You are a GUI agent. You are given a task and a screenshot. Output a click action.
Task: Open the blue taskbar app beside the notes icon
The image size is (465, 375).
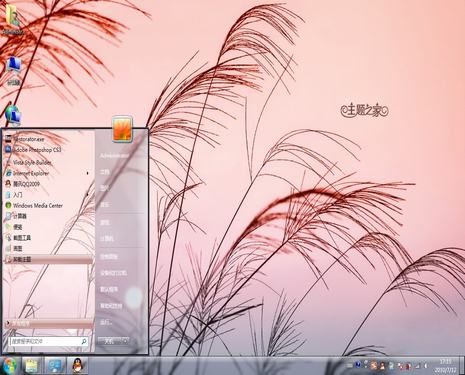(x=55, y=366)
